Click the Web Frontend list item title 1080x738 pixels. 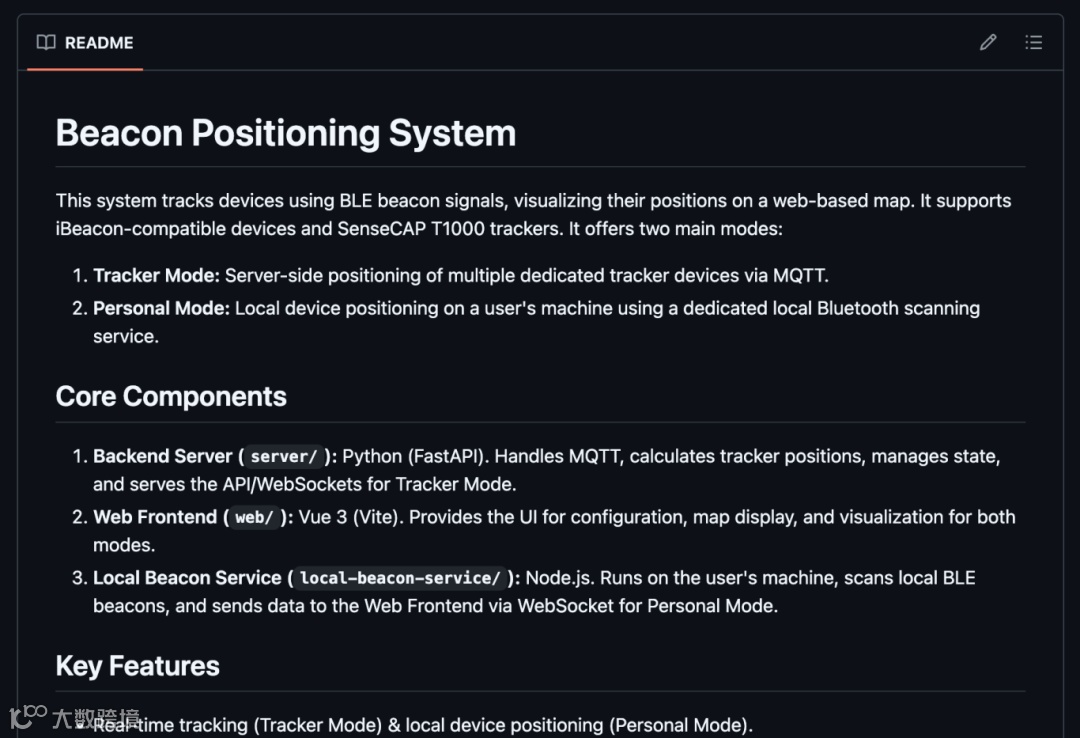[155, 517]
